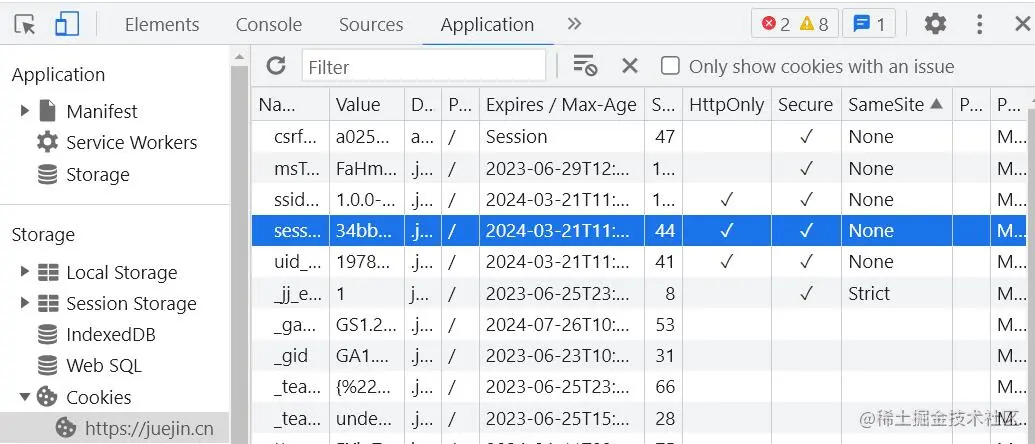Switch to the Elements tab
Viewport: 1035px width, 444px height.
pos(162,25)
